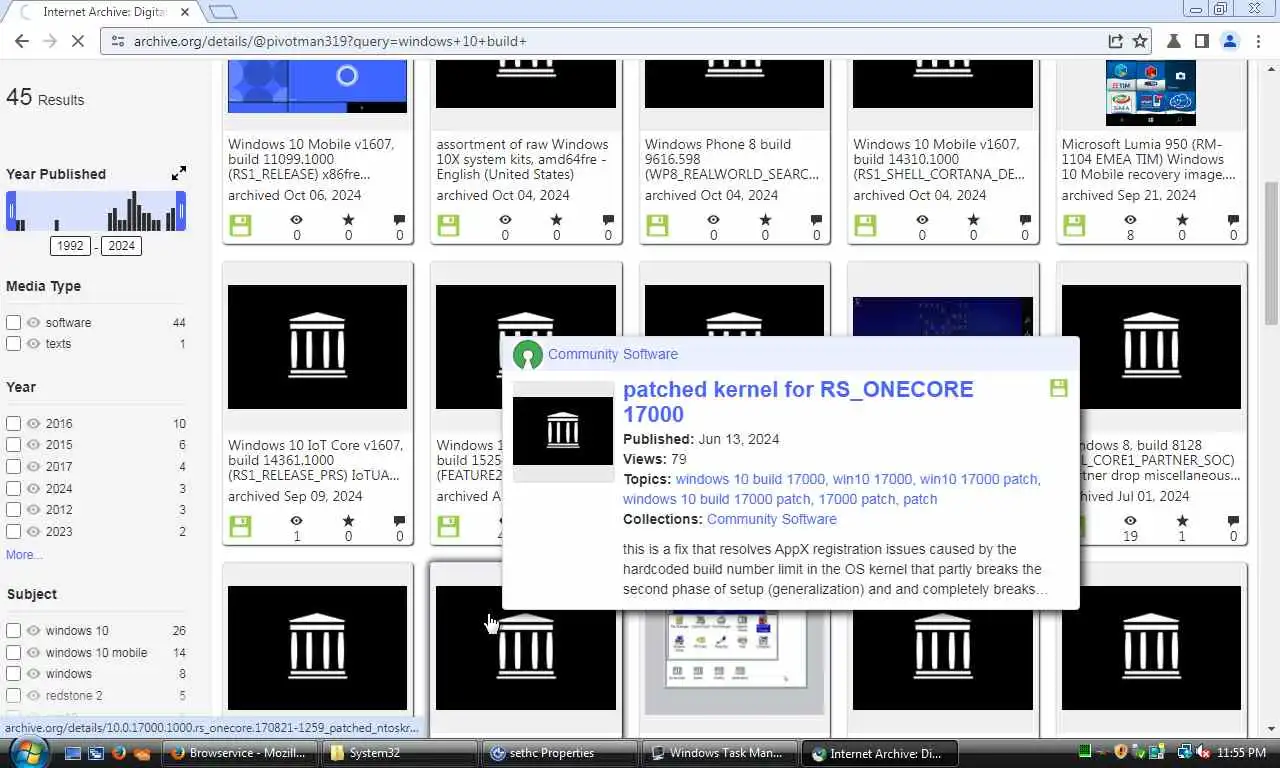Open Windows 10 Mobile build 14310.1000 title
Screen dimensions: 1280x768
[939, 159]
